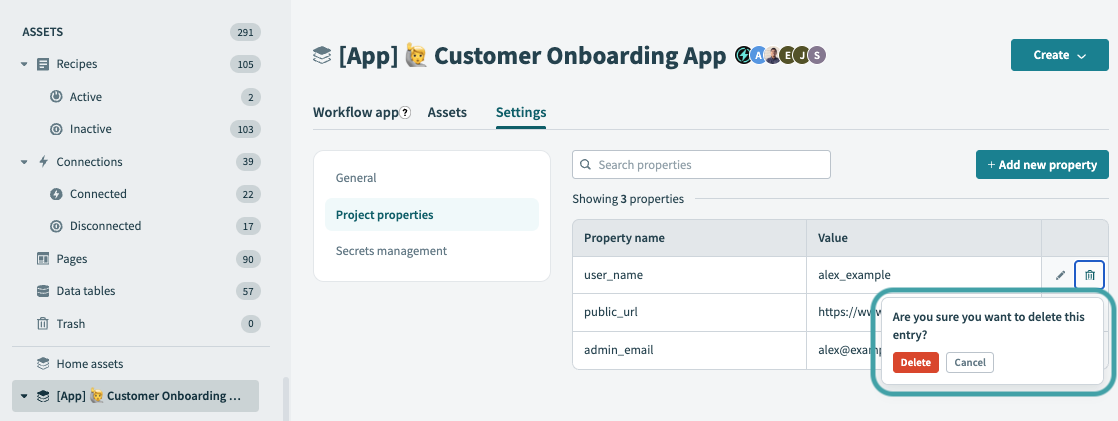Open Trash in the assets sidebar
The height and width of the screenshot is (421, 1118).
pos(70,324)
